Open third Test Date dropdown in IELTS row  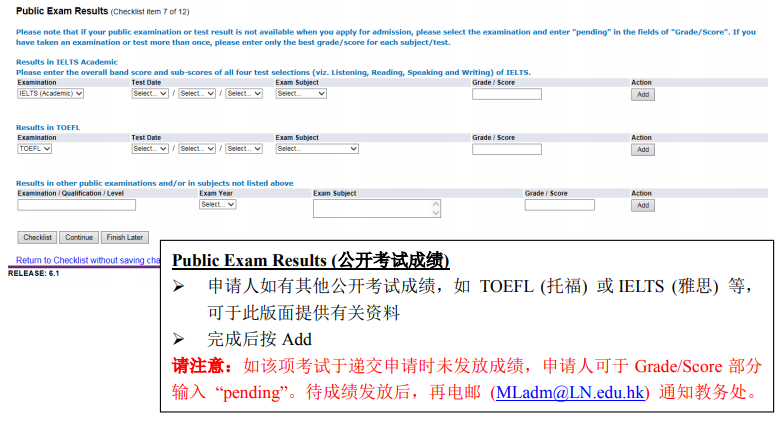(244, 94)
